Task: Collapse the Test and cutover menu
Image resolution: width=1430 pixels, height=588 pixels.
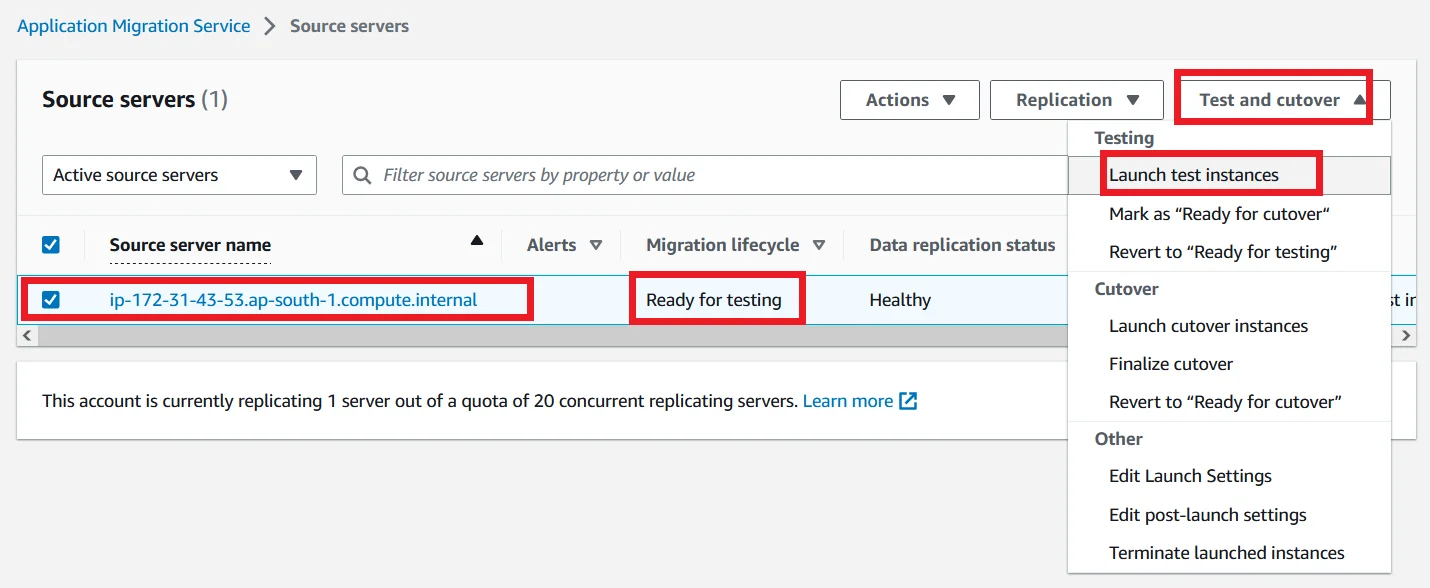Action: [x=1282, y=100]
